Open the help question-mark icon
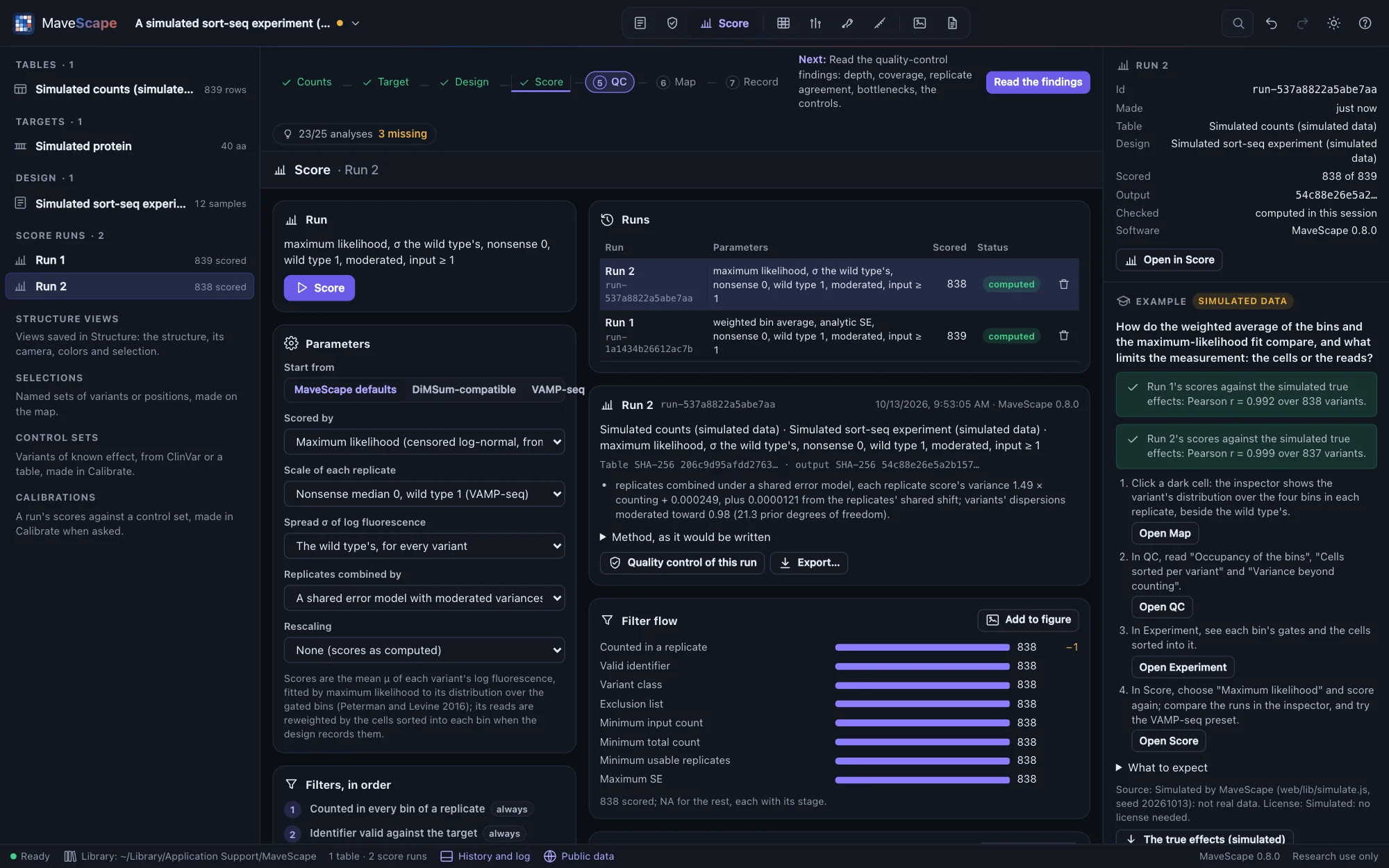 tap(1365, 23)
